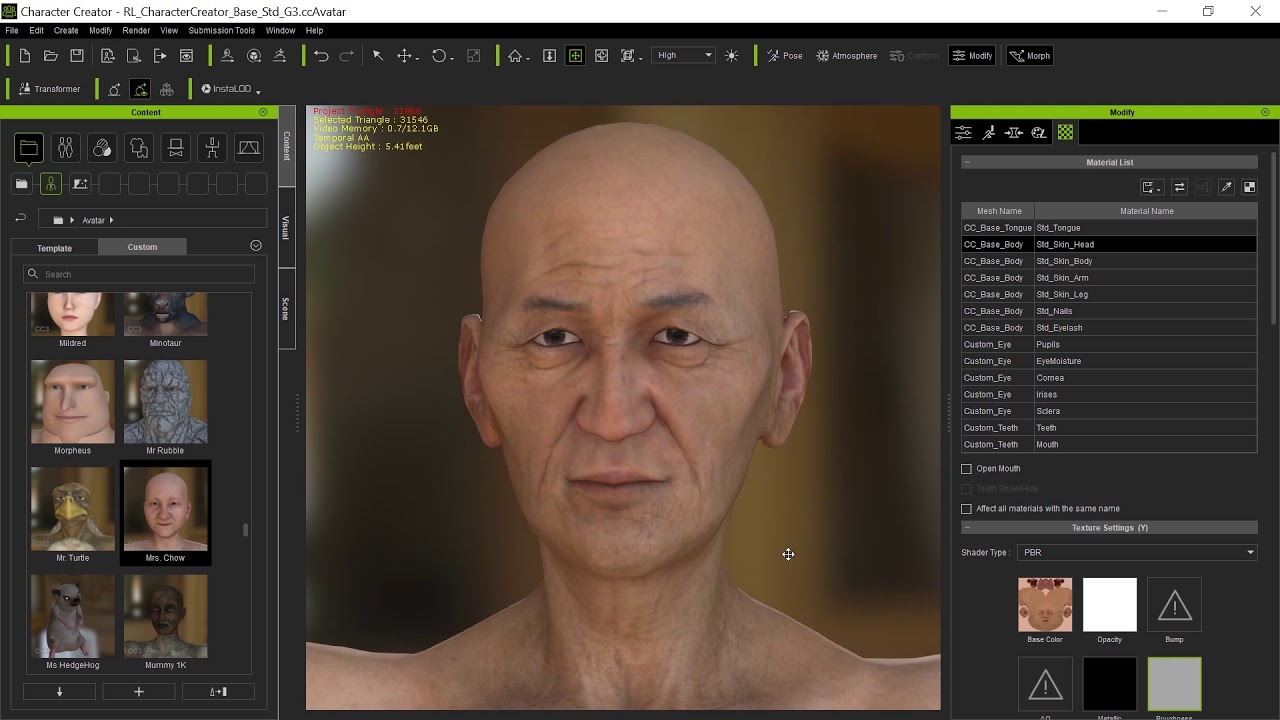The width and height of the screenshot is (1280, 720).
Task: Click the Base Color texture swatch
Action: point(1045,604)
